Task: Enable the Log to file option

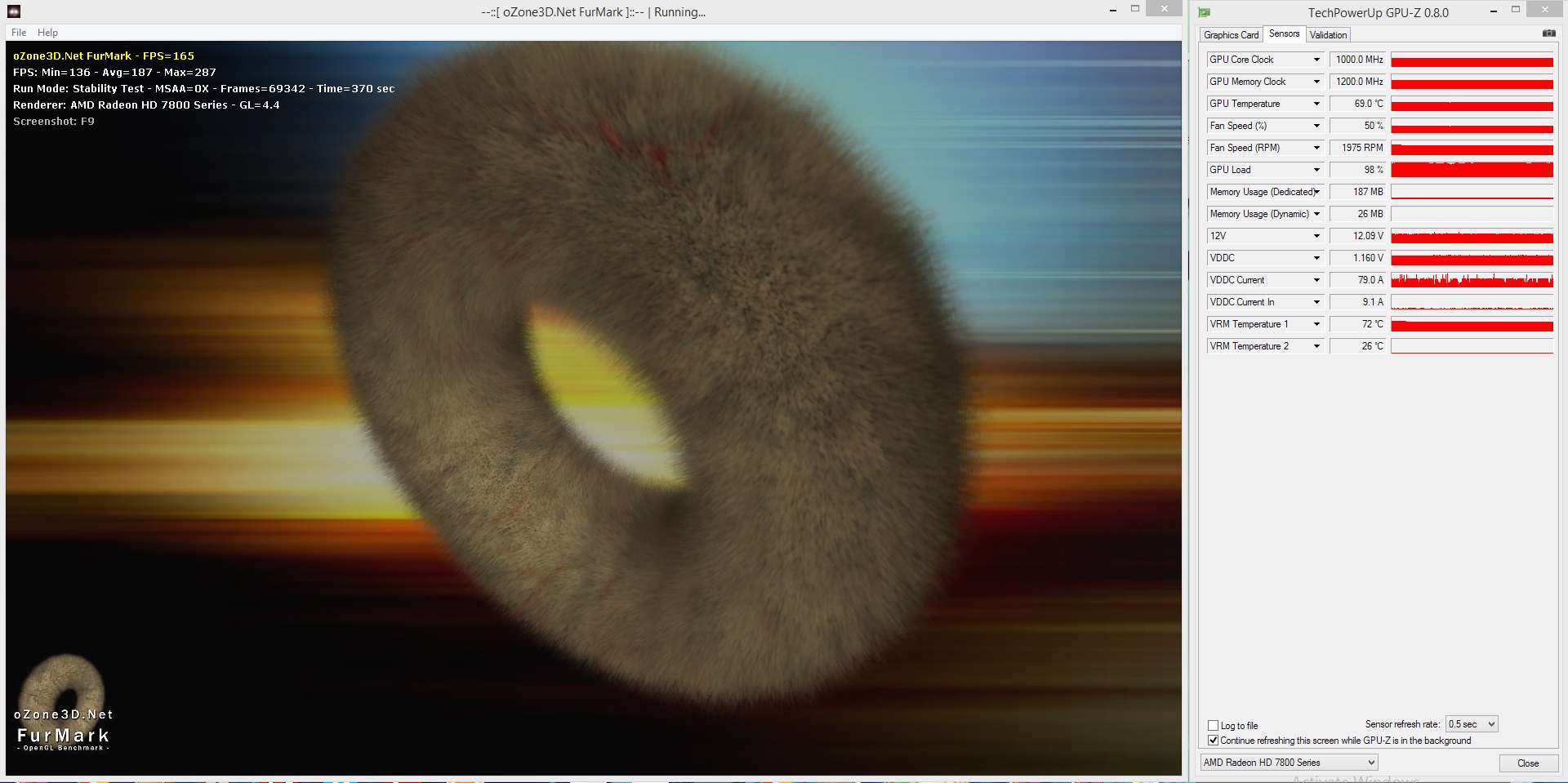Action: pyautogui.click(x=1212, y=725)
